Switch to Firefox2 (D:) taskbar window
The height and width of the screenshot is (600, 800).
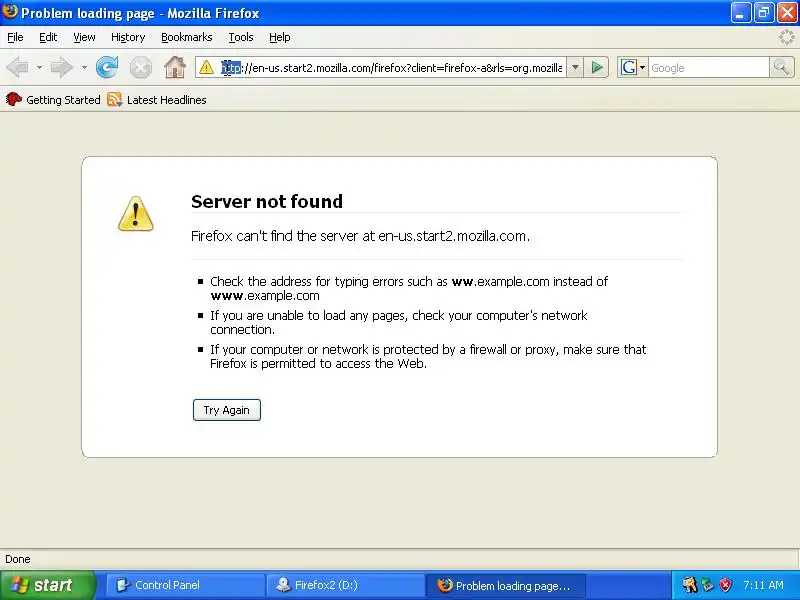[345, 585]
